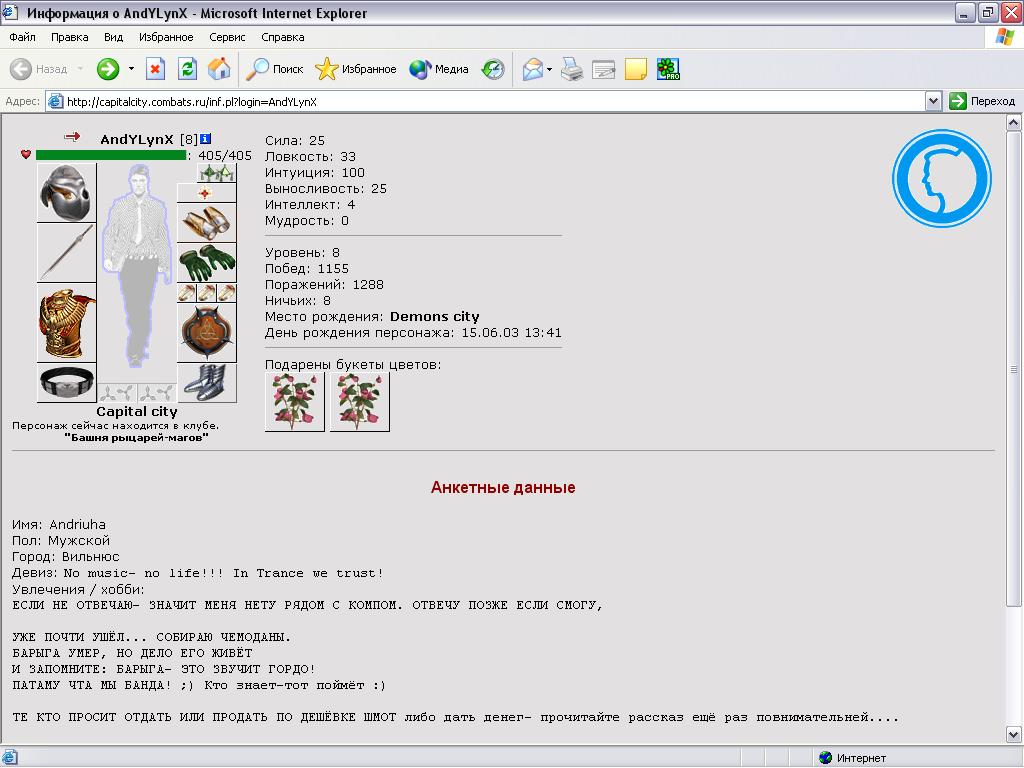1024x768 pixels.
Task: Click the heart icon beside the health bar
Action: coord(26,154)
